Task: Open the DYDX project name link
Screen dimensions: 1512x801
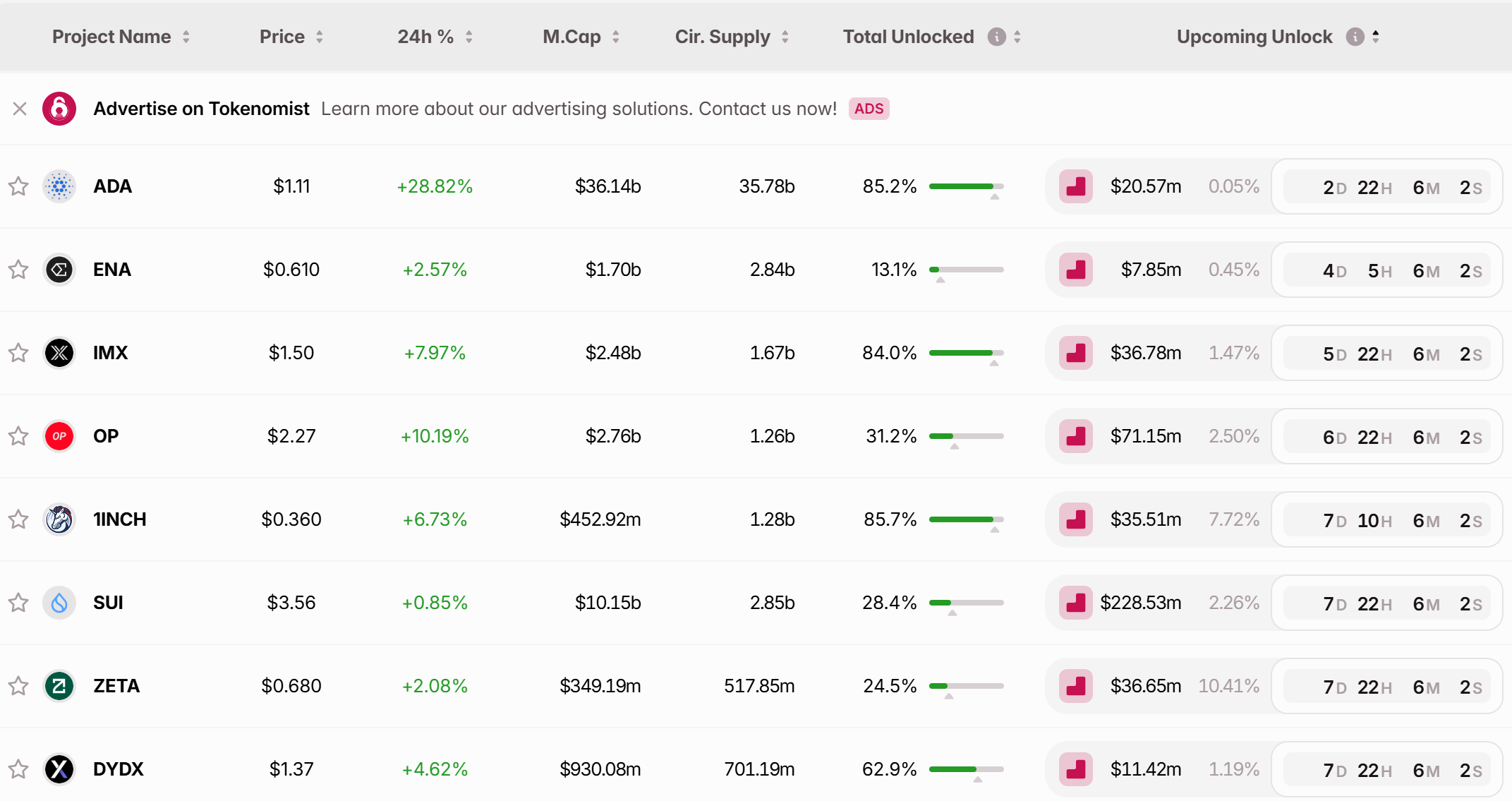Action: [x=119, y=769]
